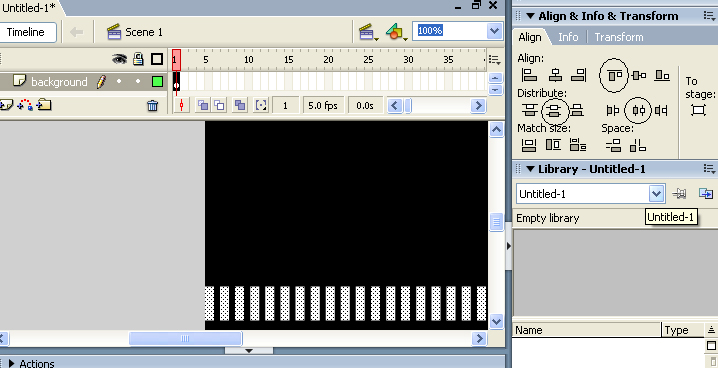This screenshot has width=718, height=368.
Task: Open the Library document dropdown
Action: pos(656,194)
